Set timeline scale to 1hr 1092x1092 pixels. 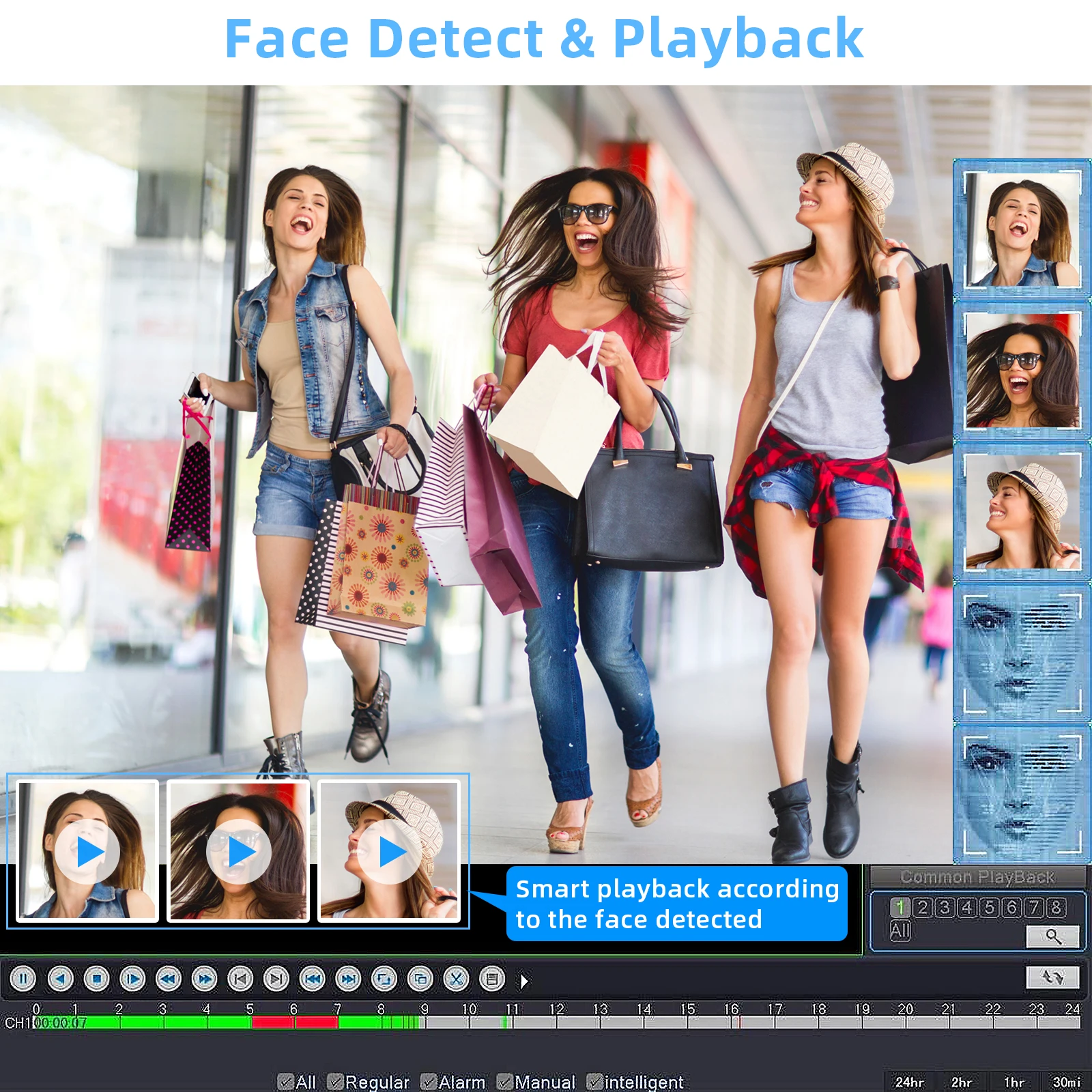(x=1014, y=1082)
